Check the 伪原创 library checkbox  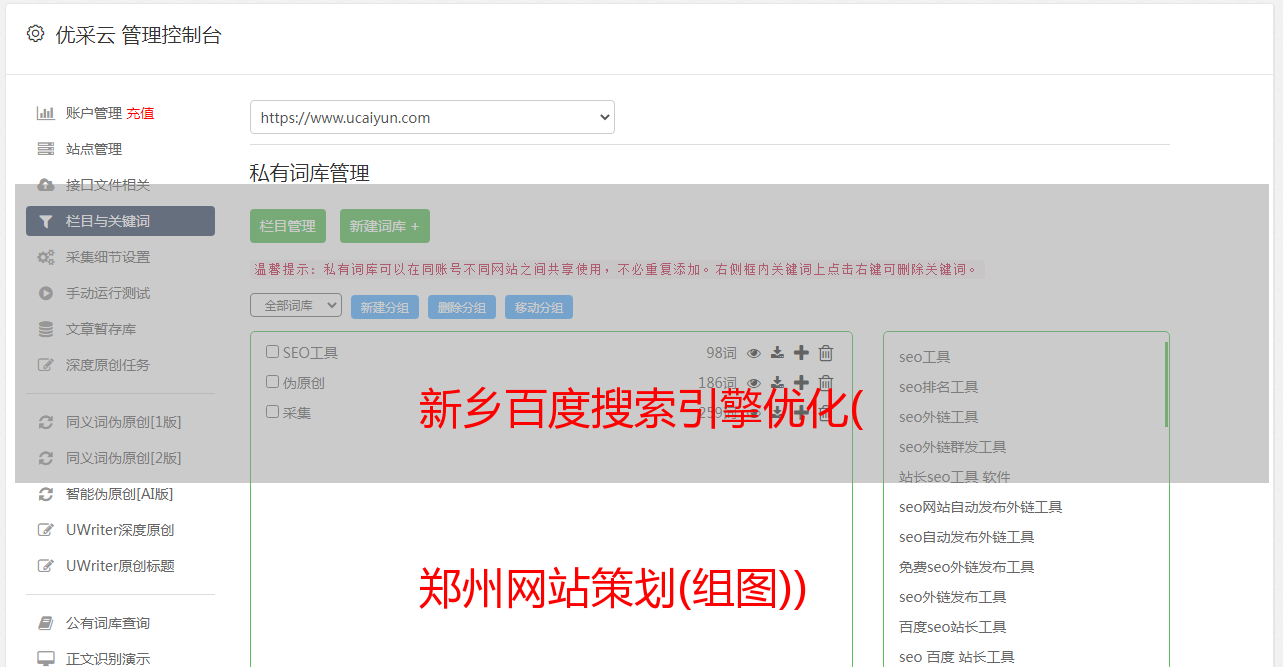pyautogui.click(x=272, y=382)
